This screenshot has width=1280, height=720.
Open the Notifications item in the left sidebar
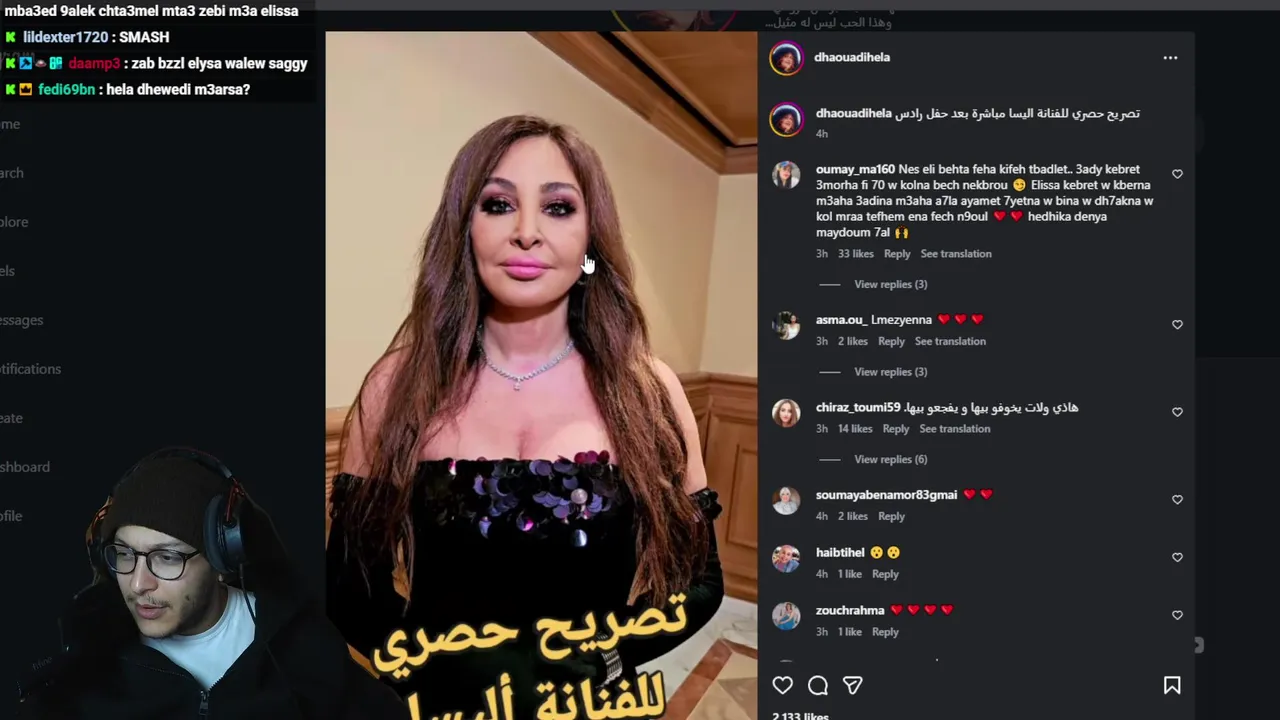coord(30,369)
